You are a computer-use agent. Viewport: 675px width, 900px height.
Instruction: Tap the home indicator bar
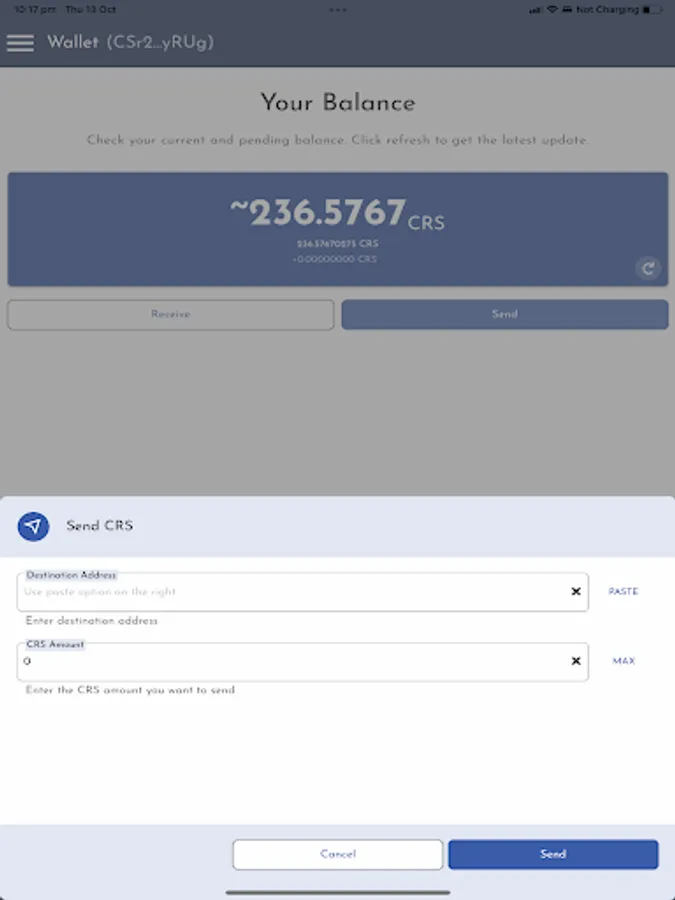pos(338,892)
